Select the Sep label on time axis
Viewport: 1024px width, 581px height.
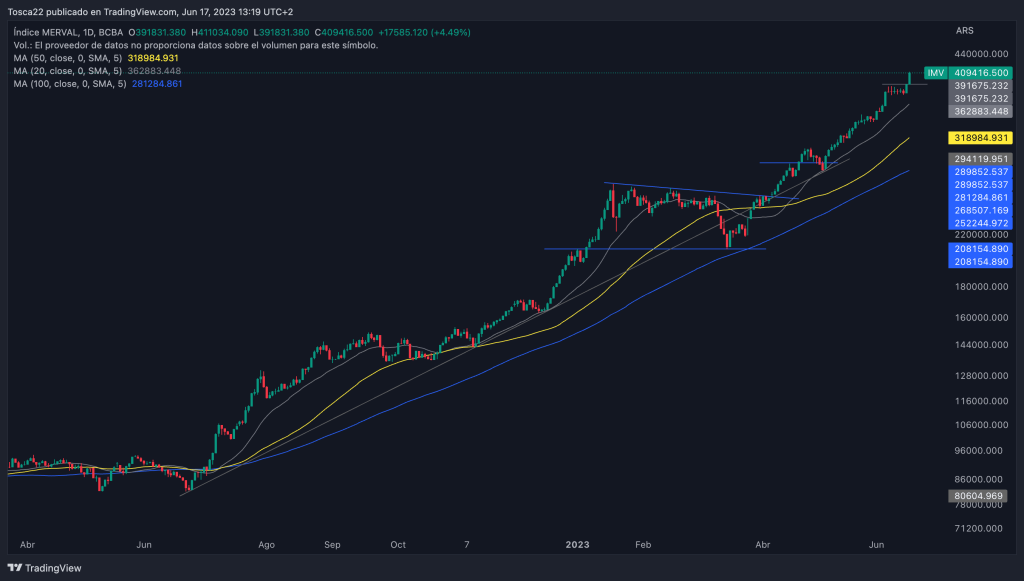(x=333, y=545)
